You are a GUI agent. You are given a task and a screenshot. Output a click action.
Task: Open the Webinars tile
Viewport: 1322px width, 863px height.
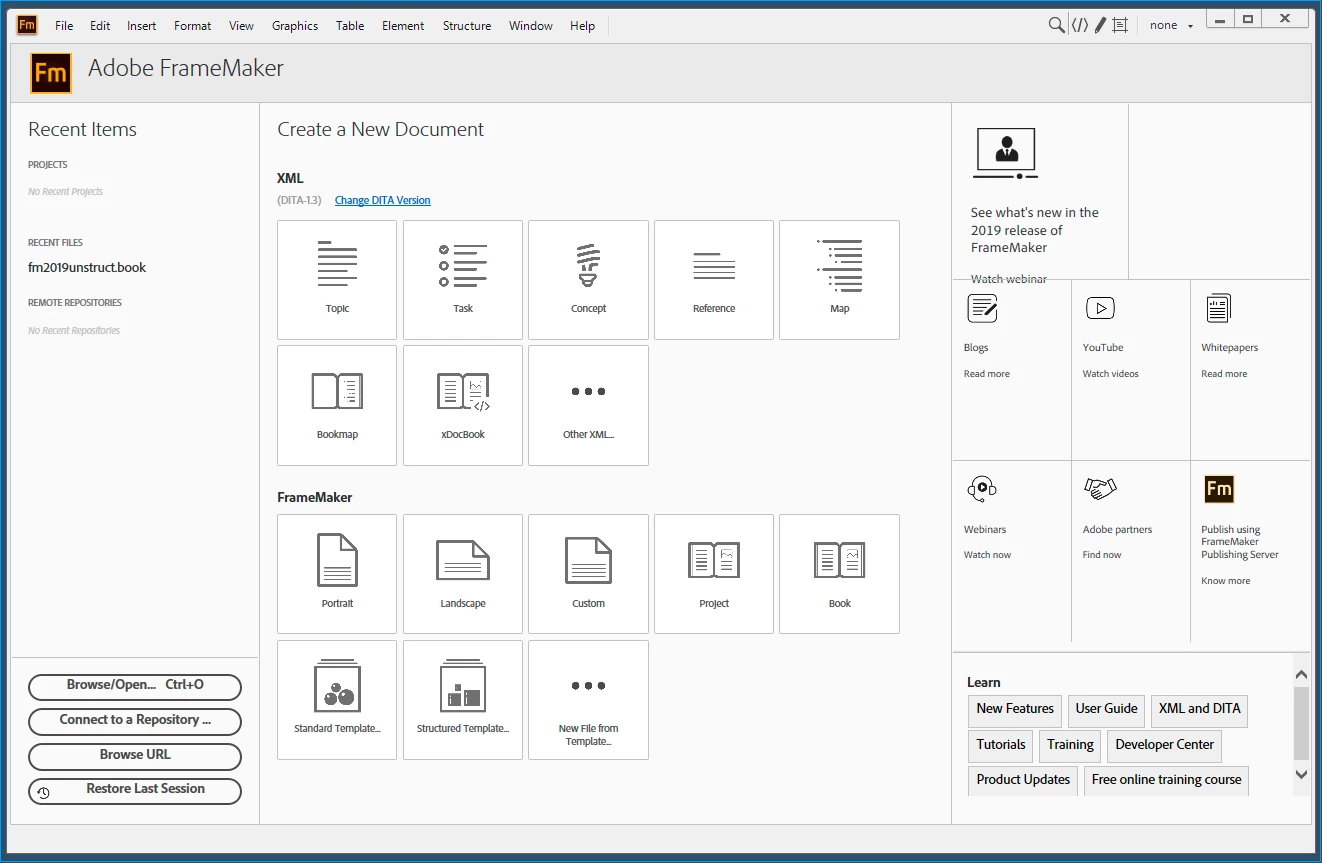click(1011, 550)
